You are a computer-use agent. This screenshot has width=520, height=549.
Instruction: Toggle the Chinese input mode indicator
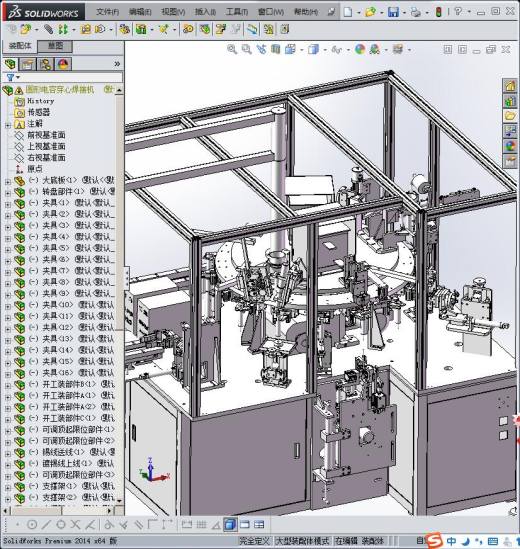coord(451,541)
